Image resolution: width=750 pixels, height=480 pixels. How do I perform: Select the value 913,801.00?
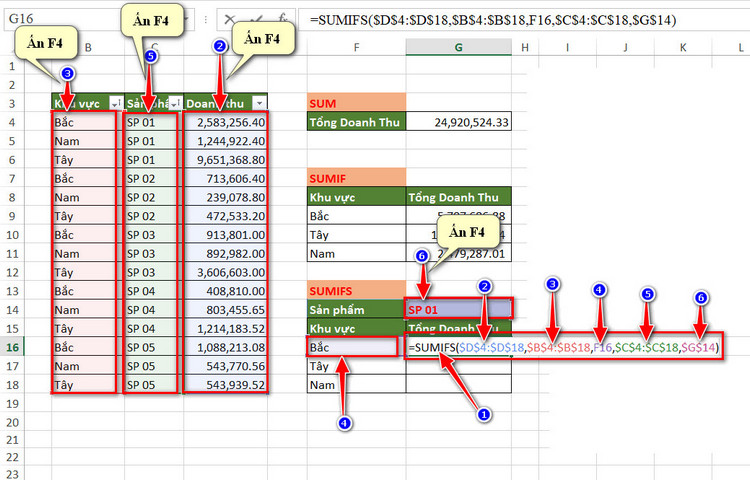pos(225,234)
